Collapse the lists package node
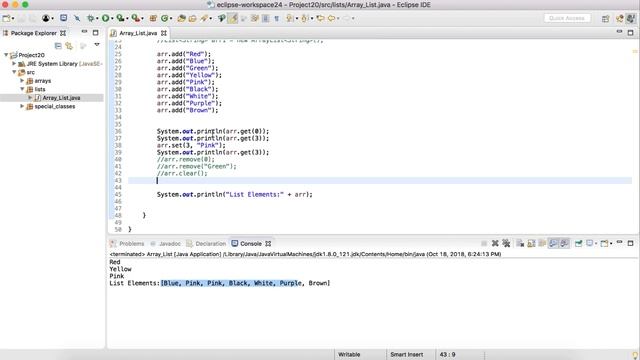Screen dimensions: 640x360 tap(22, 89)
